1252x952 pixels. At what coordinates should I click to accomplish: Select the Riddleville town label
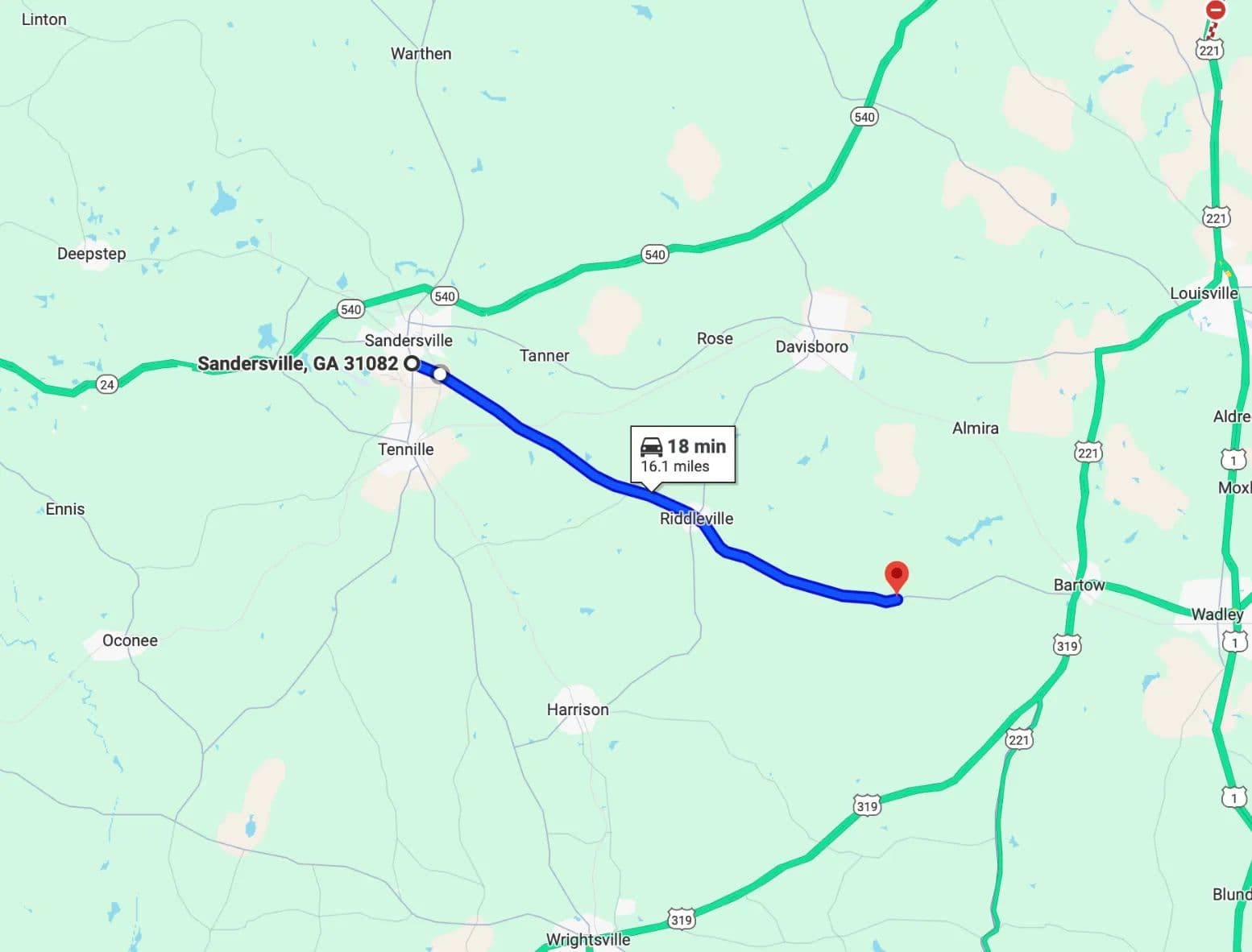click(x=696, y=519)
